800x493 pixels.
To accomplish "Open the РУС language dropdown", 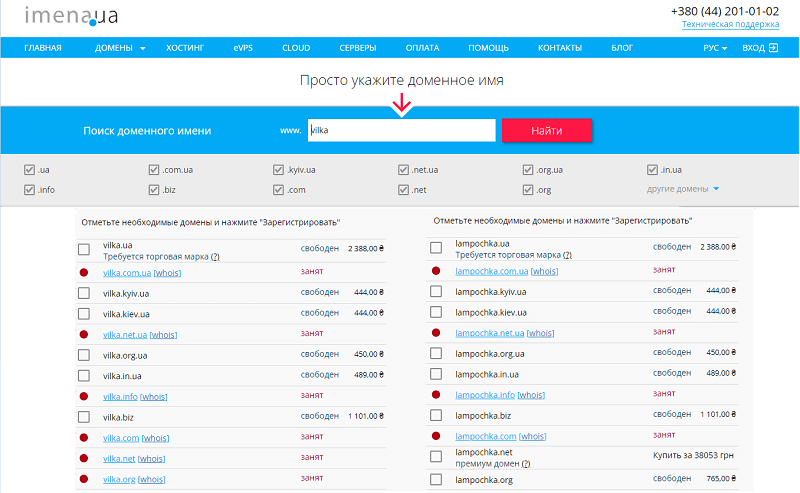I will pos(715,48).
